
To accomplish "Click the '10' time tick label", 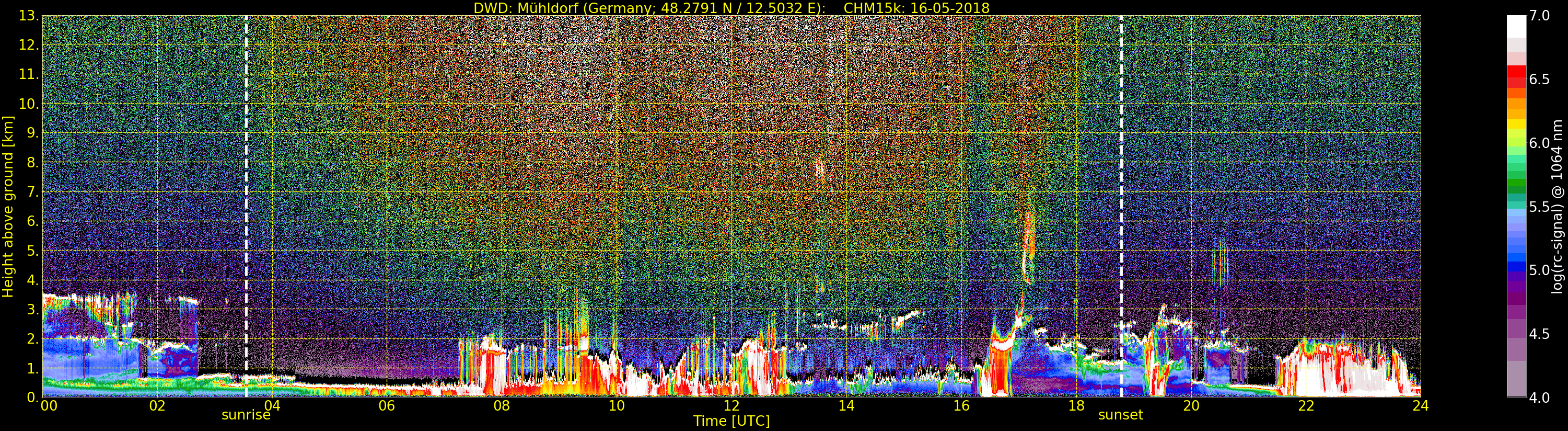I will pos(617,406).
